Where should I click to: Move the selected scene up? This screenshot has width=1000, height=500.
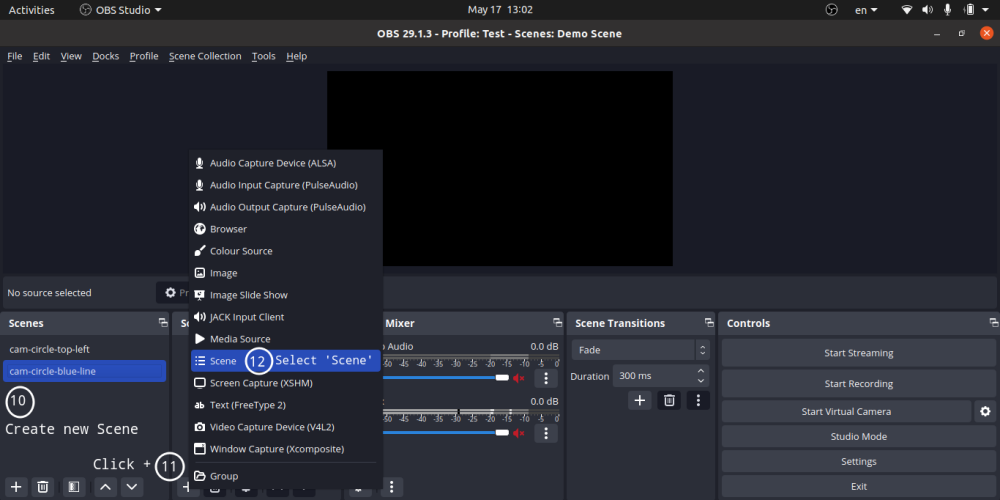(x=106, y=487)
